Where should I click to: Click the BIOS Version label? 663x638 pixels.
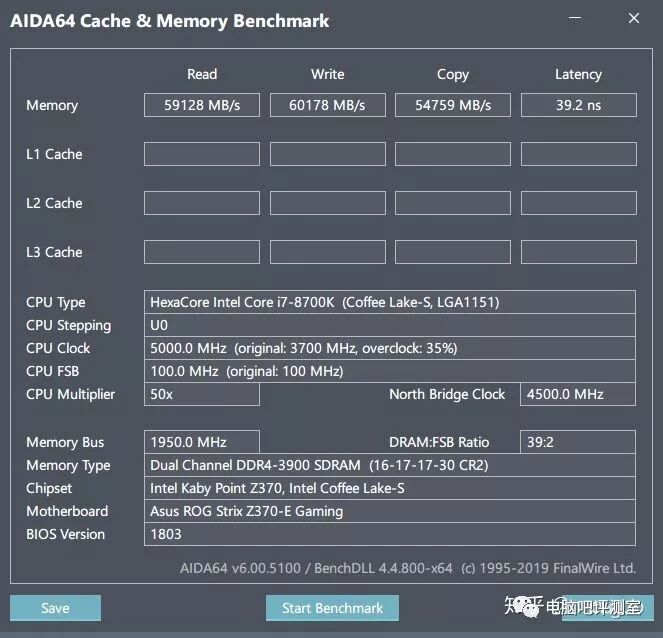[x=65, y=534]
